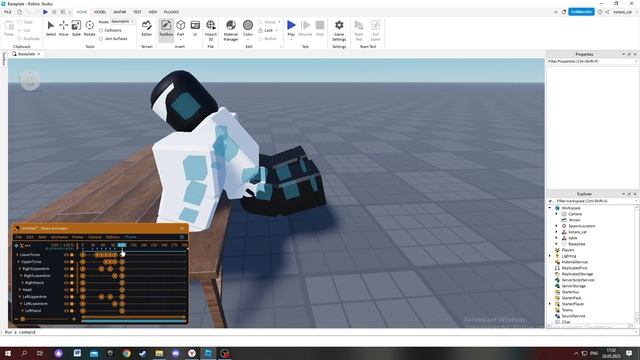640x360 pixels.
Task: Select Terrain in the Explorer tree
Action: 574,220
